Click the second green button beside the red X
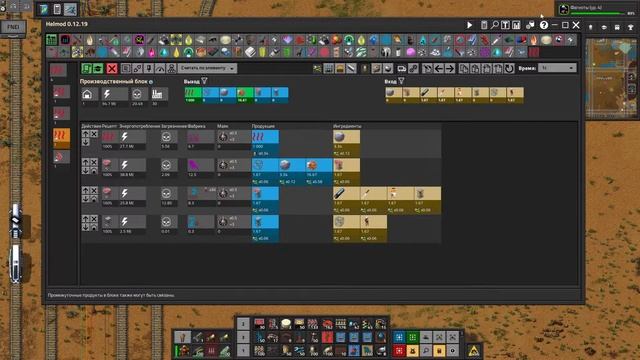This screenshot has width=640, height=360. pos(98,68)
